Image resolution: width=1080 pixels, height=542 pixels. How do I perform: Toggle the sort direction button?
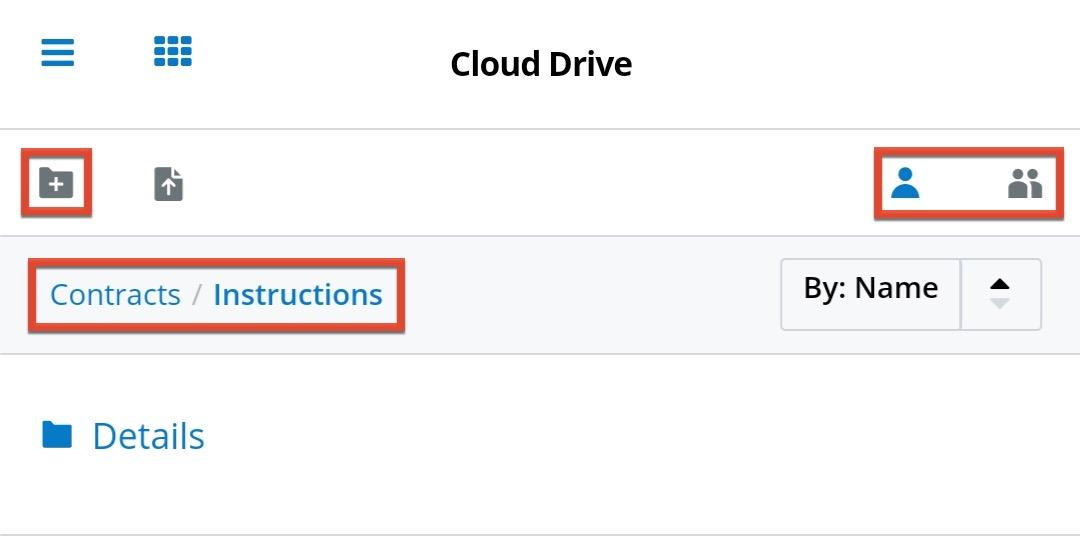(1000, 294)
